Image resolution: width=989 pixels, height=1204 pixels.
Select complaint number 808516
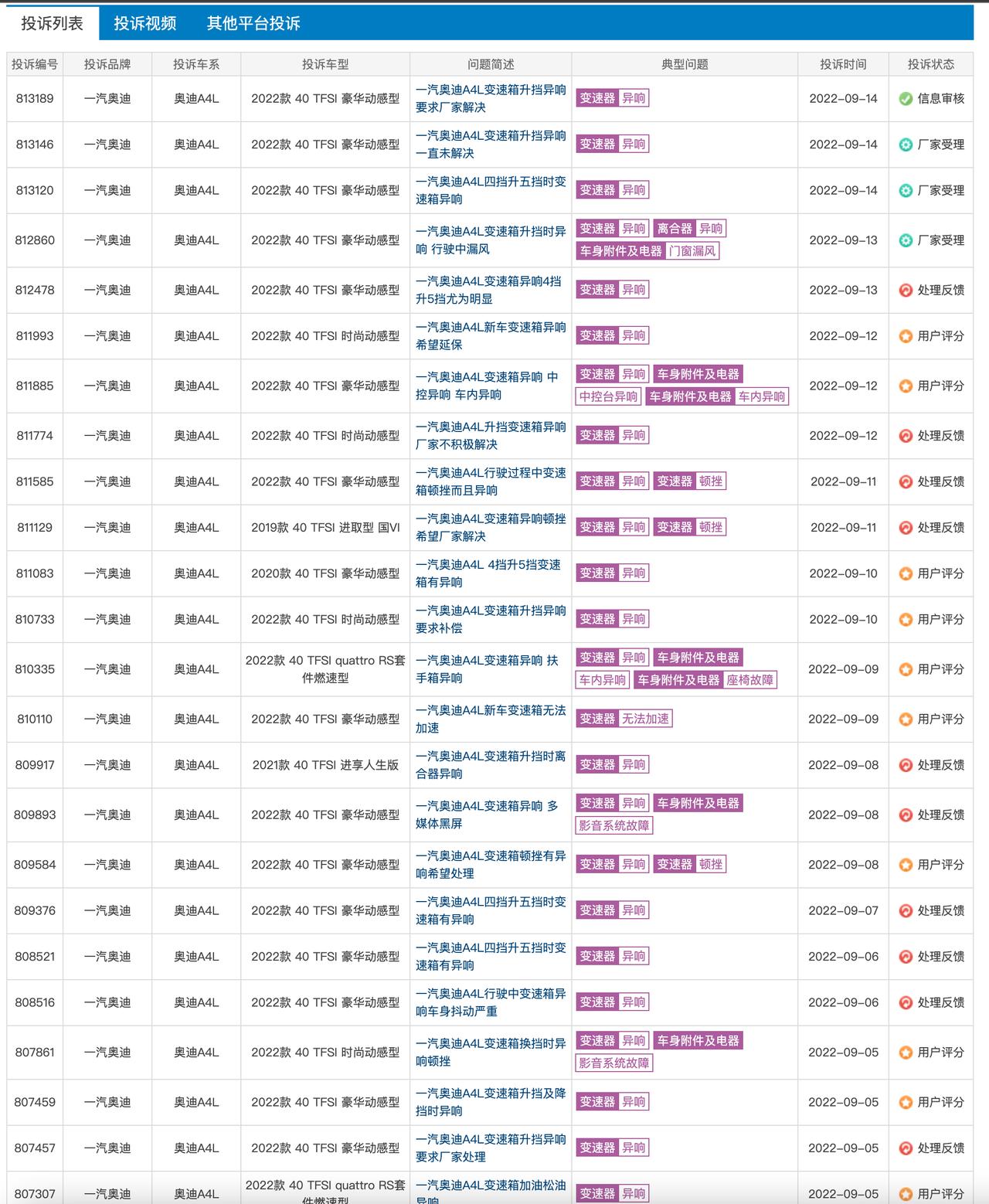click(35, 1002)
